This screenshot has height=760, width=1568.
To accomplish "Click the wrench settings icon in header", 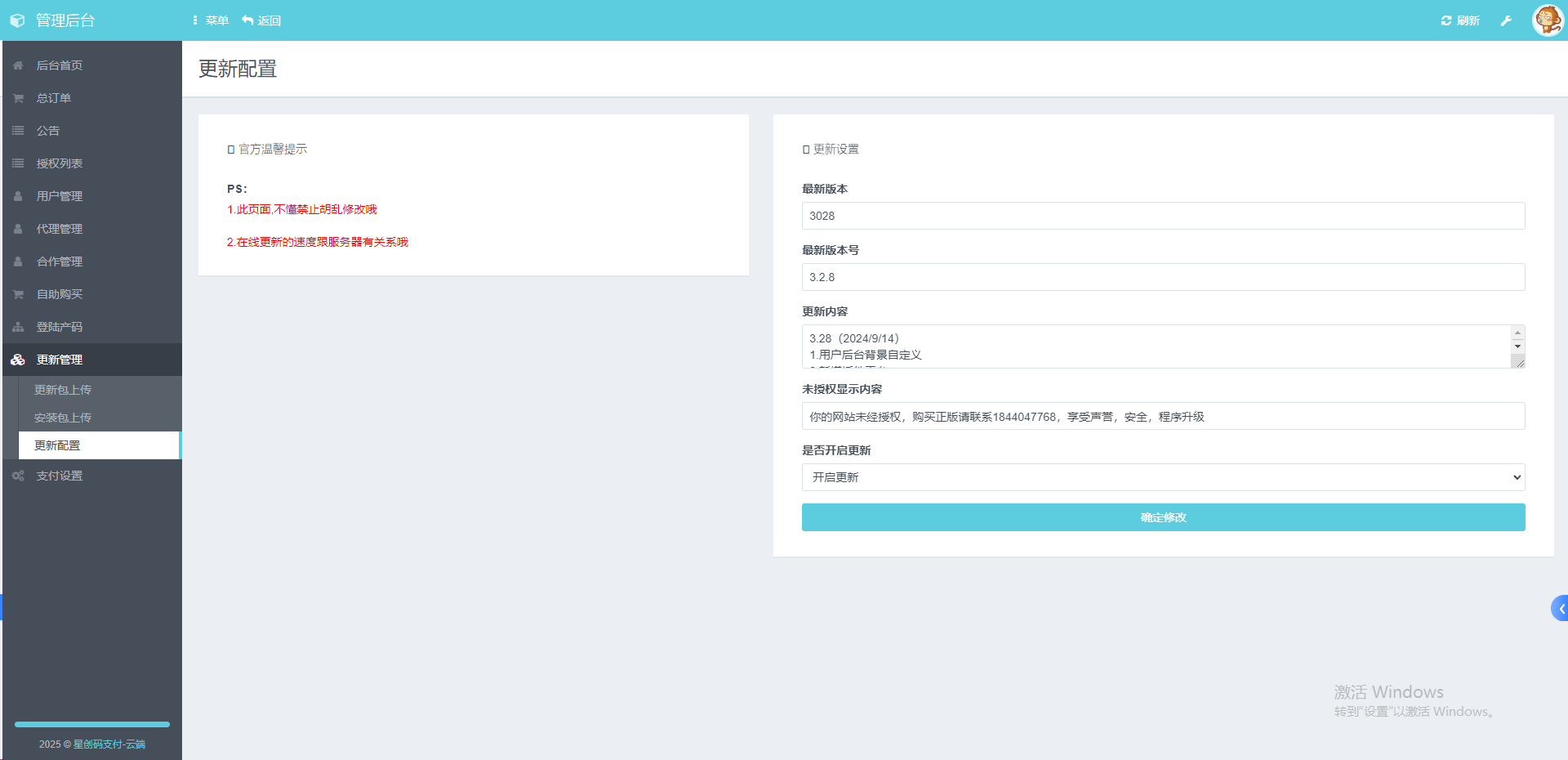I will click(1506, 20).
